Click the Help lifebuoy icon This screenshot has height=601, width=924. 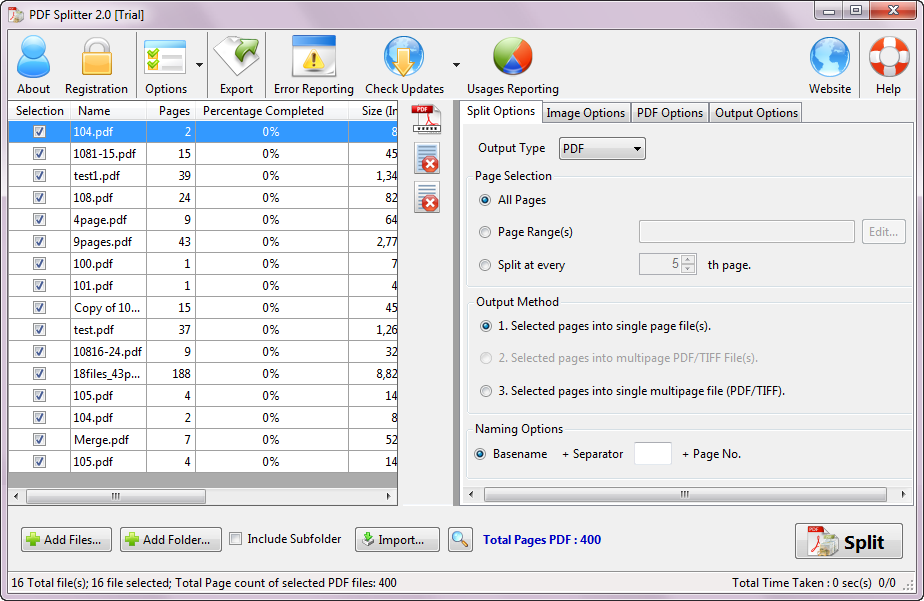point(888,59)
